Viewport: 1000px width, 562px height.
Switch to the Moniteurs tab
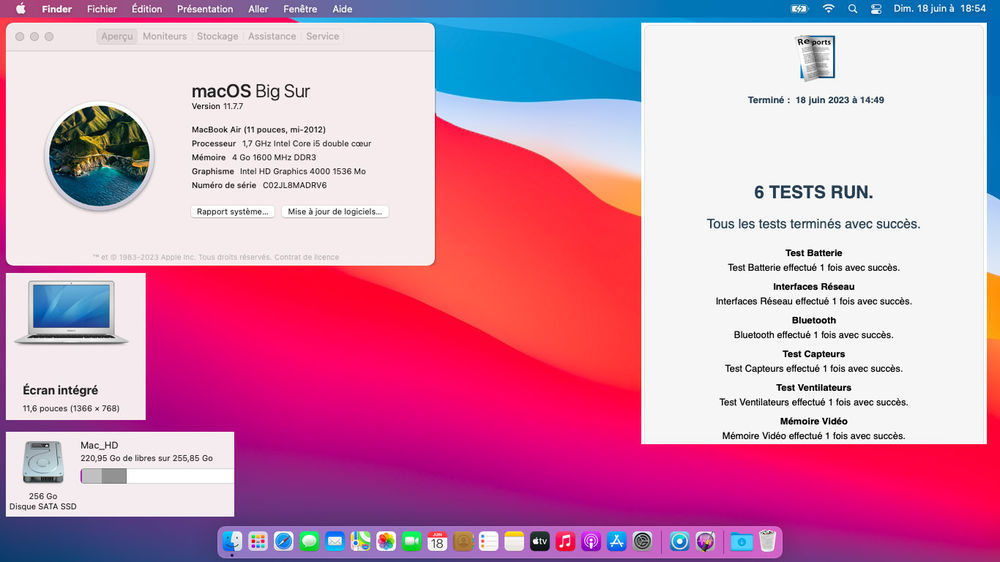[x=164, y=36]
